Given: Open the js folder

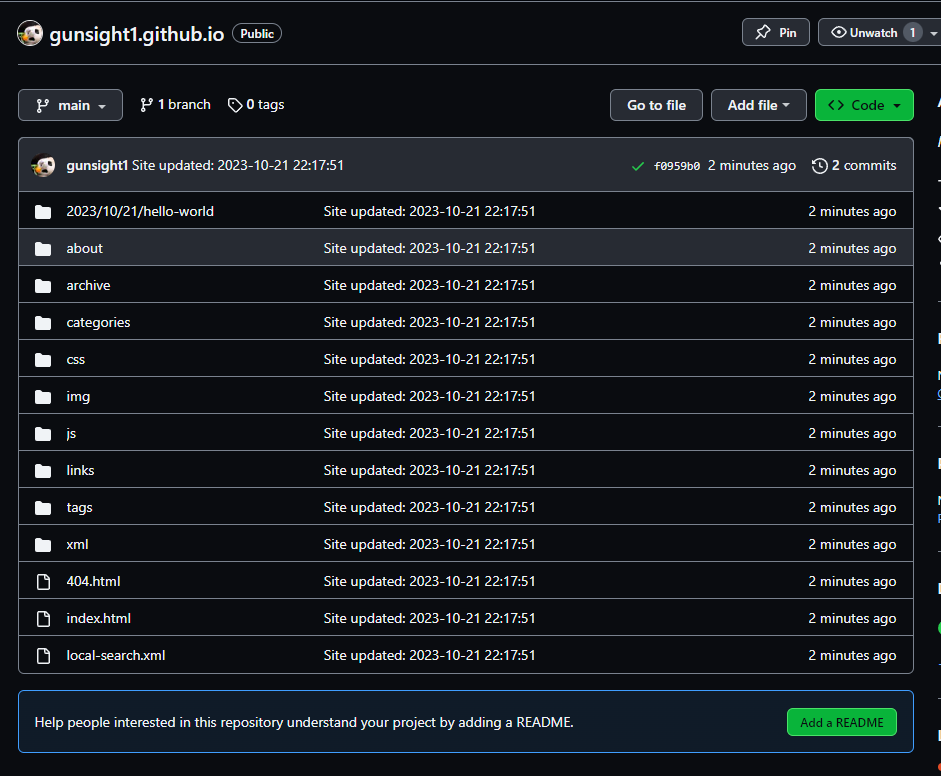Looking at the screenshot, I should 71,434.
